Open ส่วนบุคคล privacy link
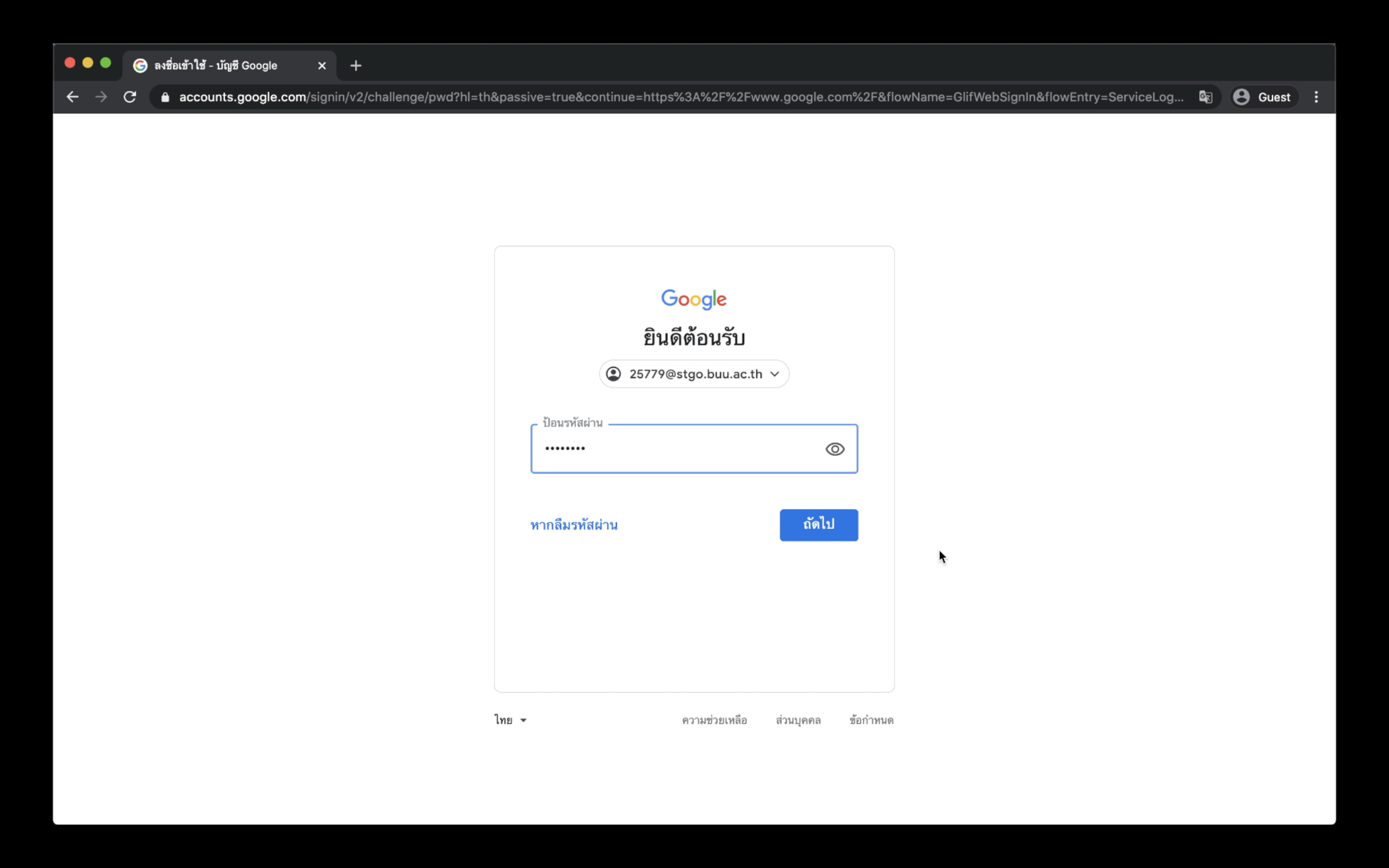 pos(798,720)
